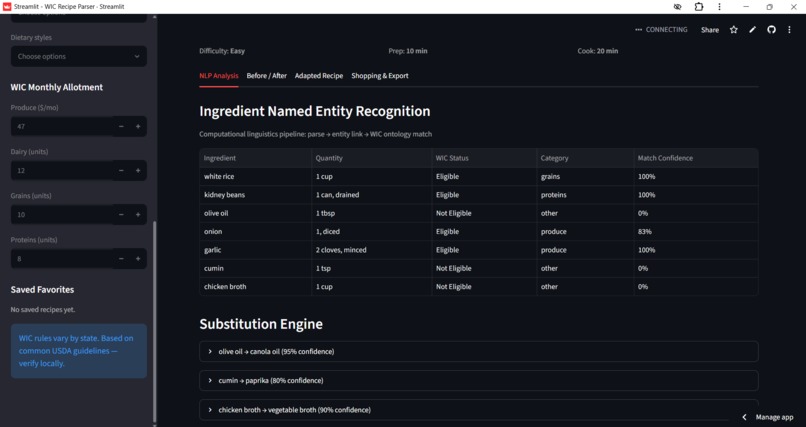The width and height of the screenshot is (806, 427).
Task: Expand cumin to paprika substitution
Action: 479,381
